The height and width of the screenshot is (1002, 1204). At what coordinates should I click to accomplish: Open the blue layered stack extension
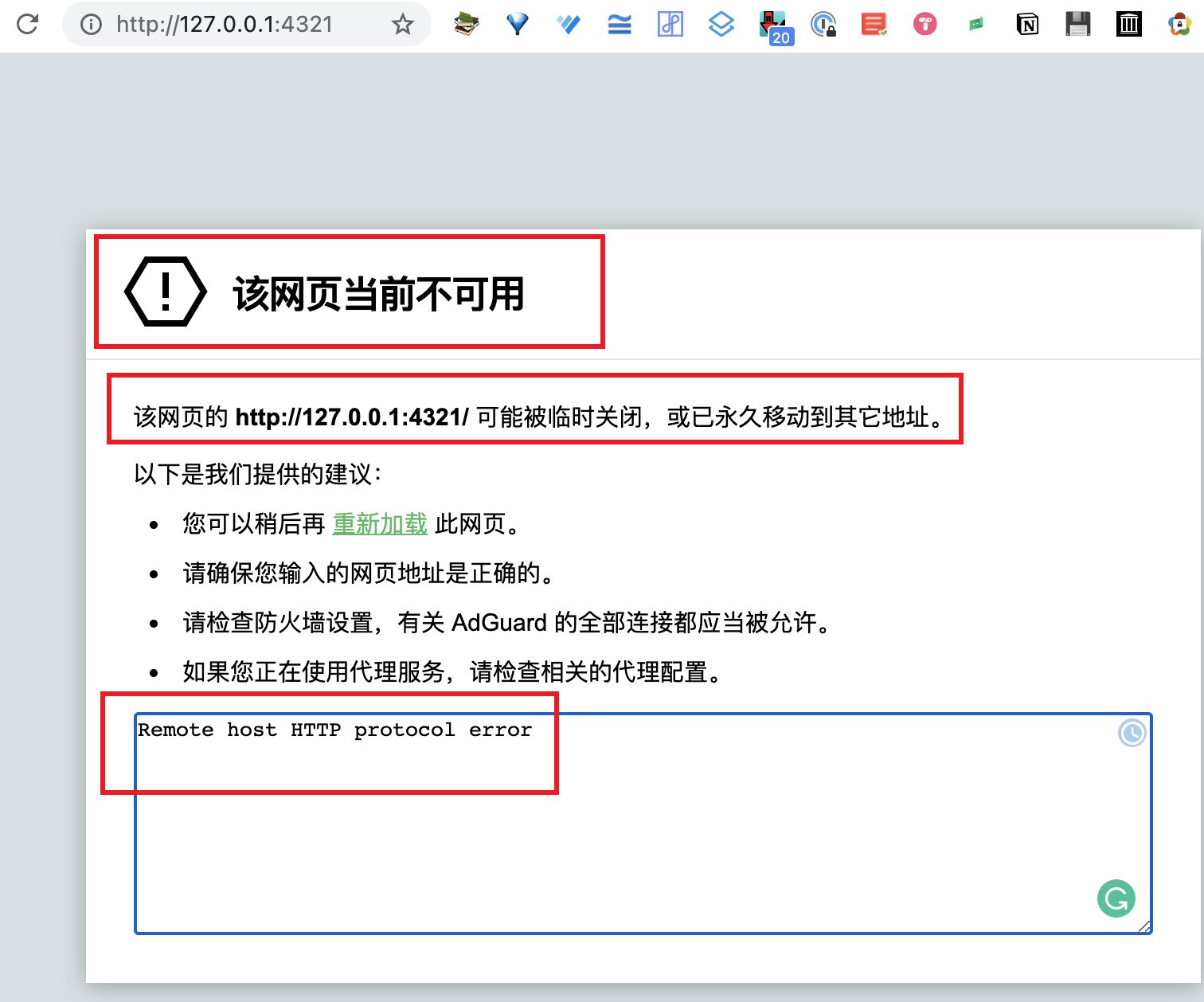point(721,25)
